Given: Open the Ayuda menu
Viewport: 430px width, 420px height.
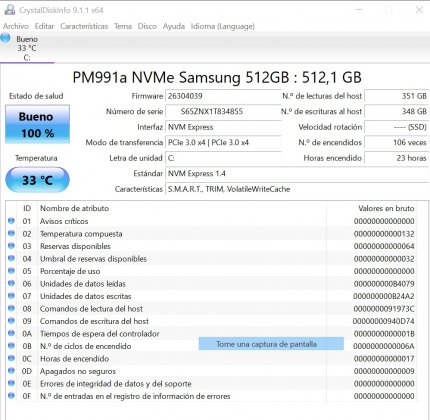Looking at the screenshot, I should (x=174, y=26).
